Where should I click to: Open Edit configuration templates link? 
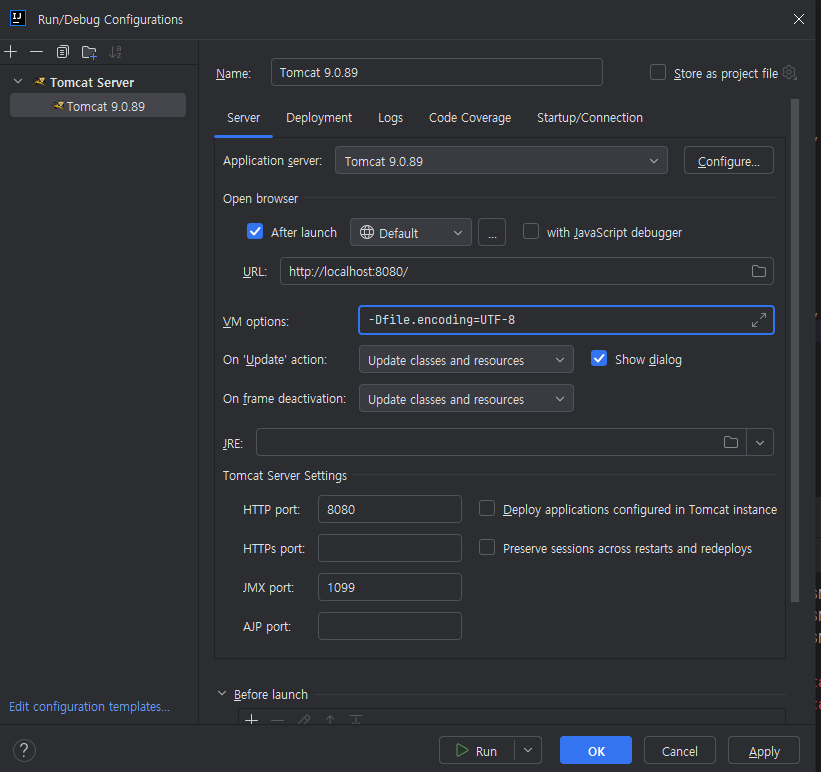pyautogui.click(x=90, y=707)
